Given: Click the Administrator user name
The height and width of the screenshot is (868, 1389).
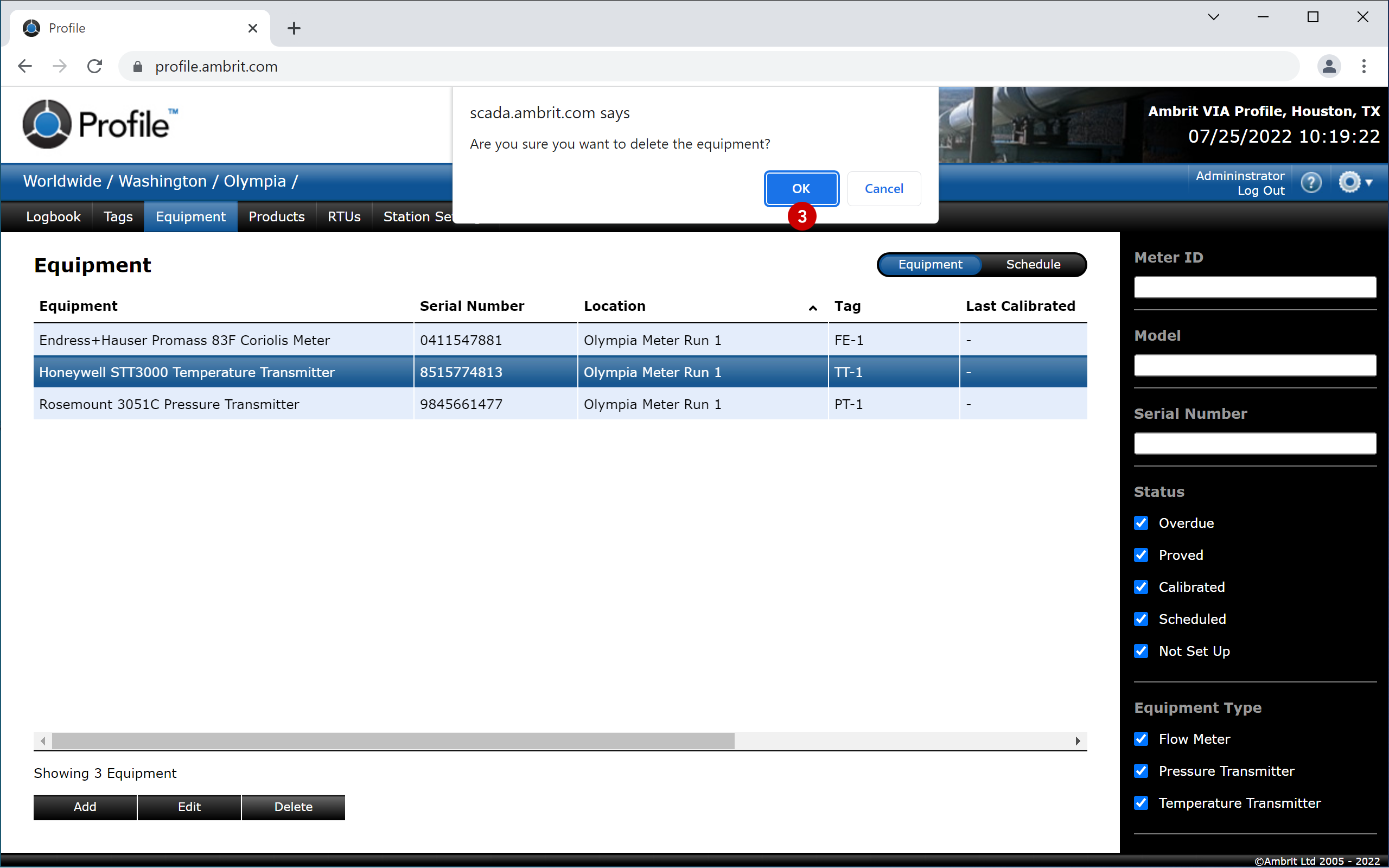Looking at the screenshot, I should point(1240,176).
